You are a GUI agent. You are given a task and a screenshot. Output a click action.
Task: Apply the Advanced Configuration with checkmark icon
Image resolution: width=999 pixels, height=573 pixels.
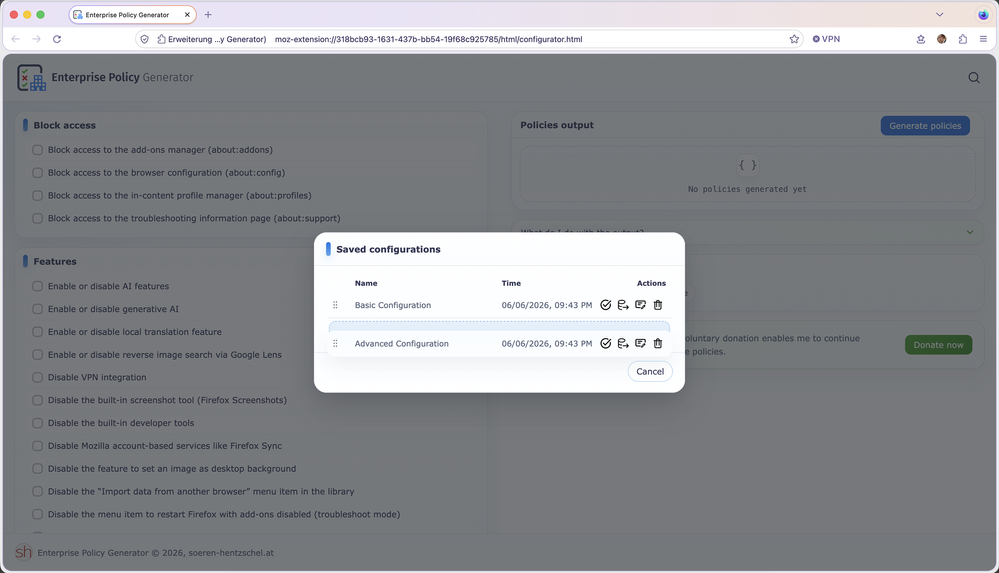[x=605, y=344]
